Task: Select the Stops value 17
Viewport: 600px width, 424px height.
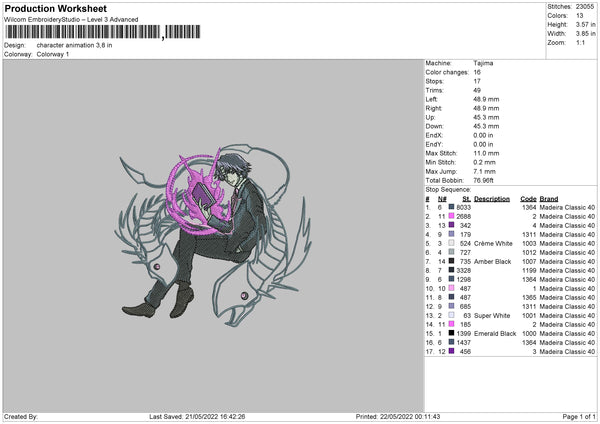Action: (477, 81)
